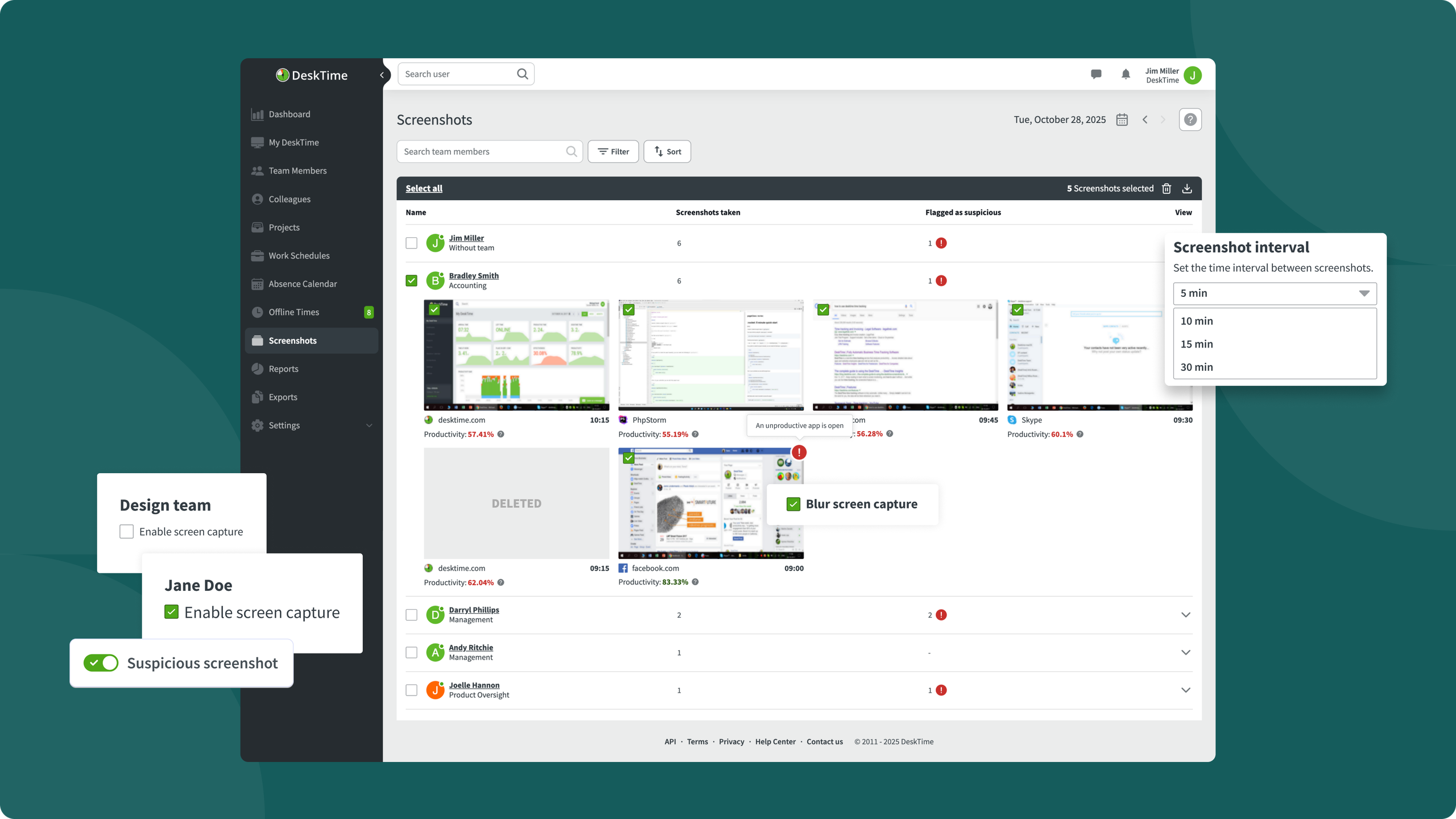This screenshot has width=1456, height=819.
Task: Check Jim Miller's row checkbox
Action: click(x=411, y=243)
